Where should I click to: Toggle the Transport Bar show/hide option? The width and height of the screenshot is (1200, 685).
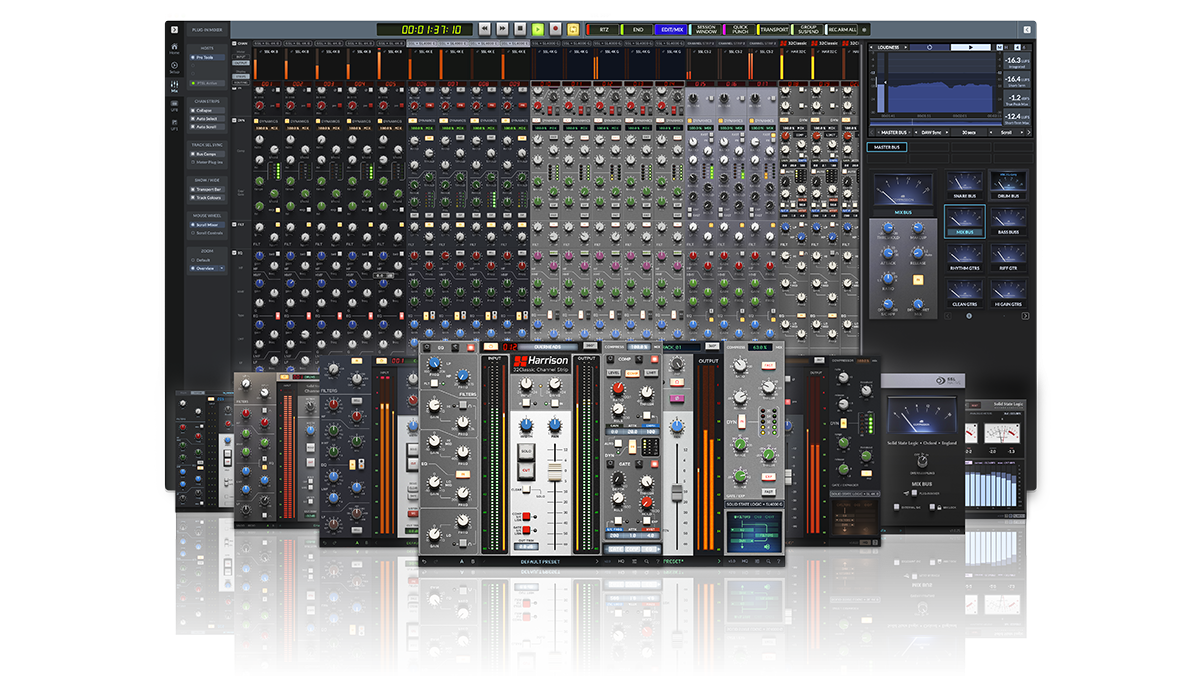206,189
